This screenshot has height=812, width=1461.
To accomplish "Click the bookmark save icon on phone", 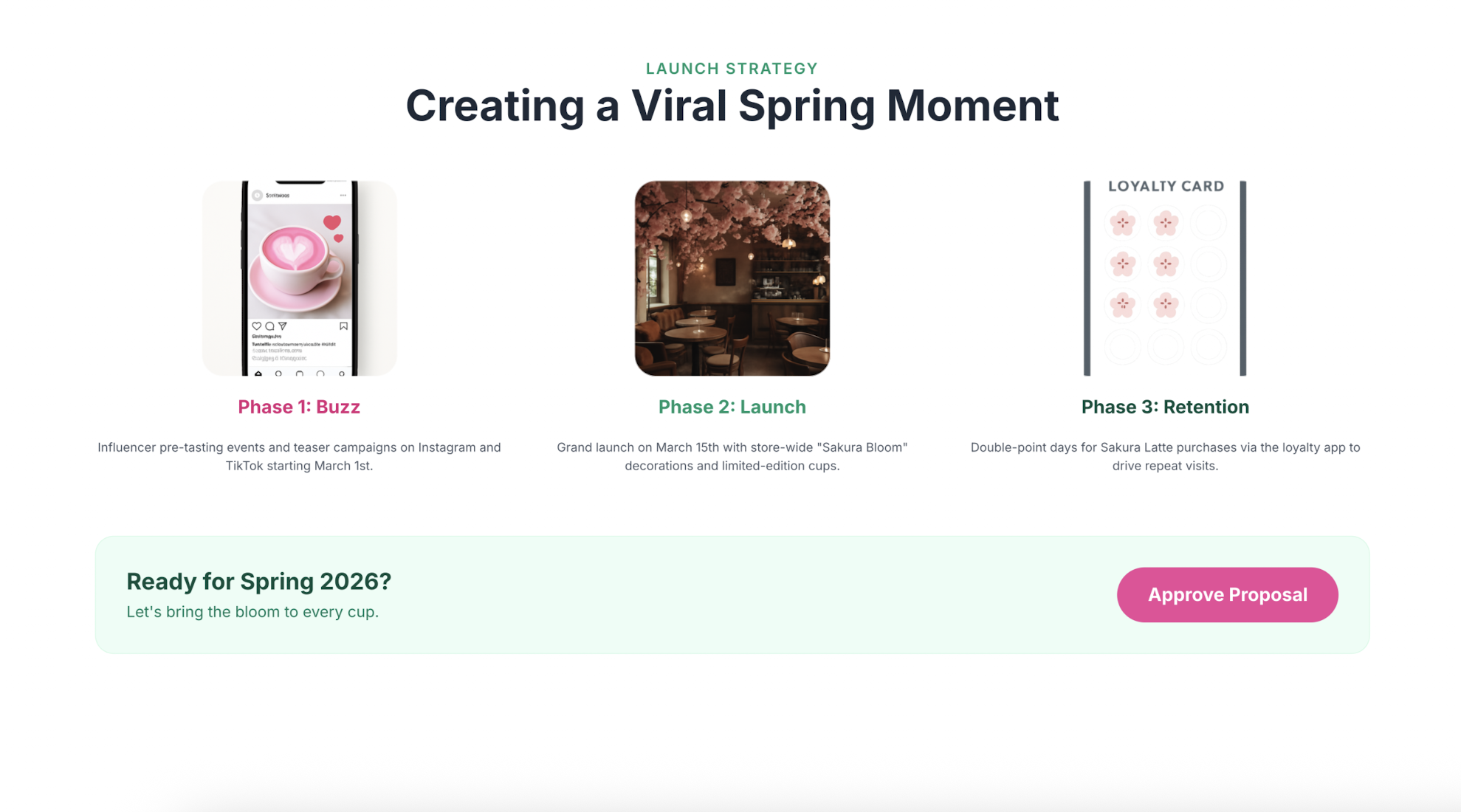I will pos(343,326).
